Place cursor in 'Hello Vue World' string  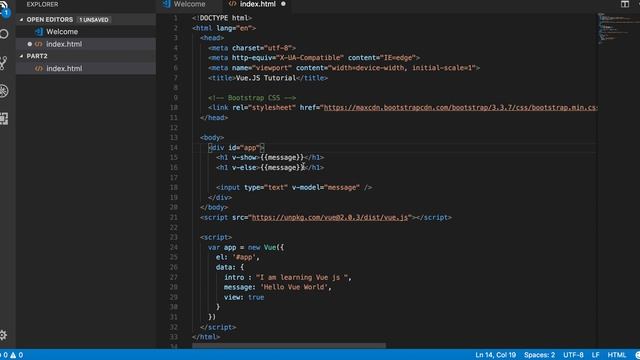(294, 287)
